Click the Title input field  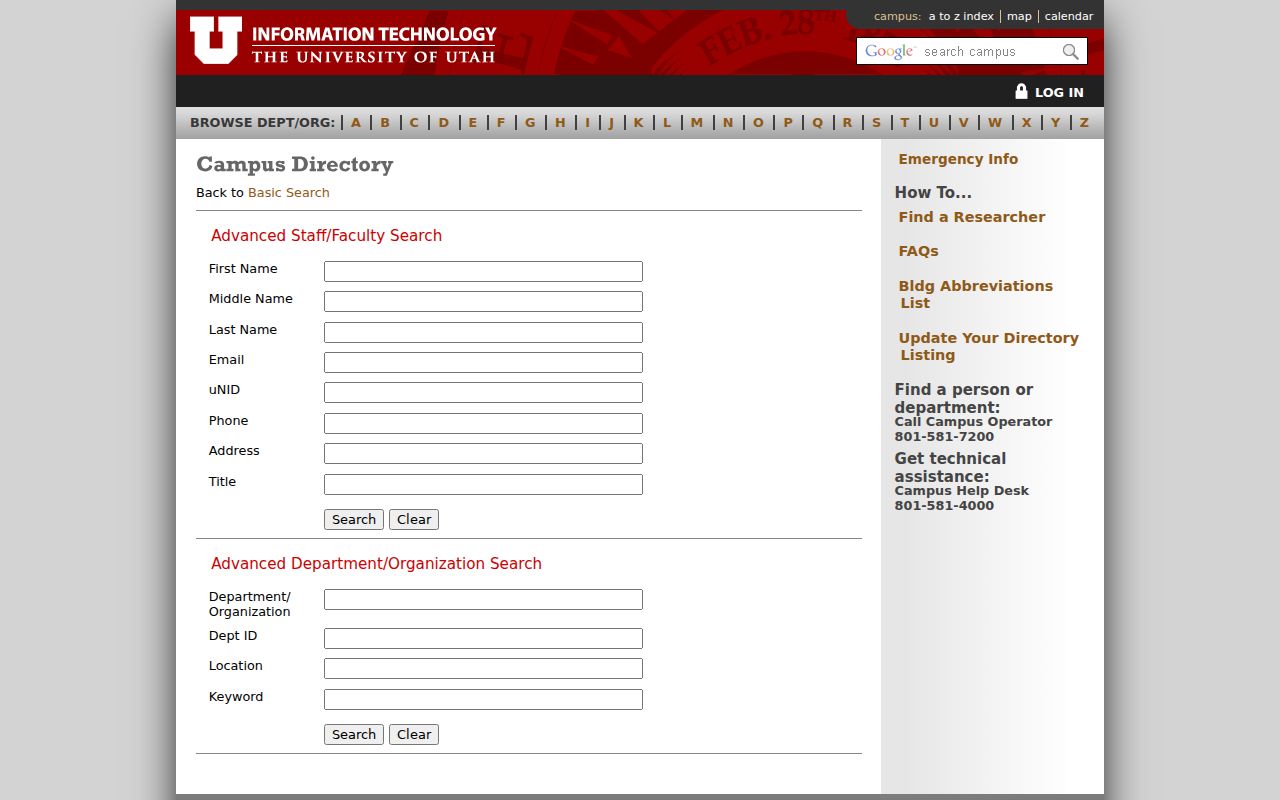click(483, 484)
